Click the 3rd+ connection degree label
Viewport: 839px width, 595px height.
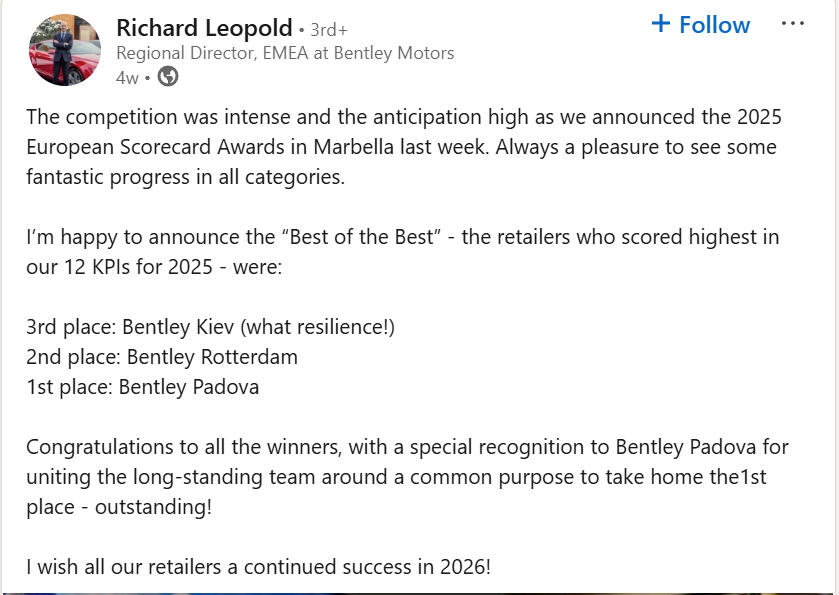[329, 29]
